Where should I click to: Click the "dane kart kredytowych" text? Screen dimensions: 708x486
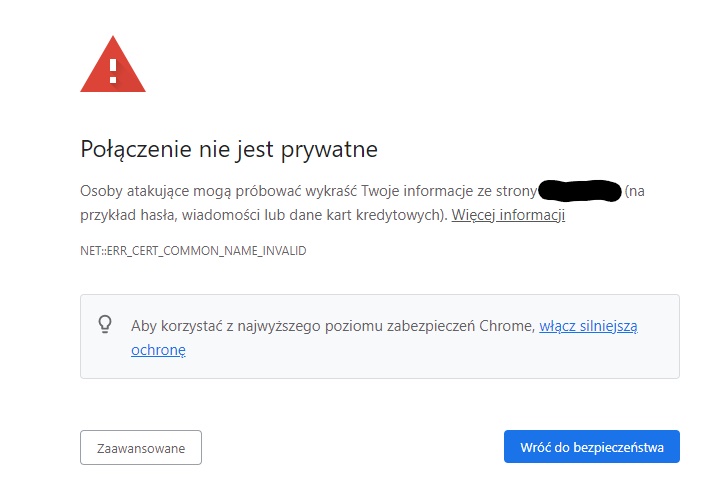[380, 215]
